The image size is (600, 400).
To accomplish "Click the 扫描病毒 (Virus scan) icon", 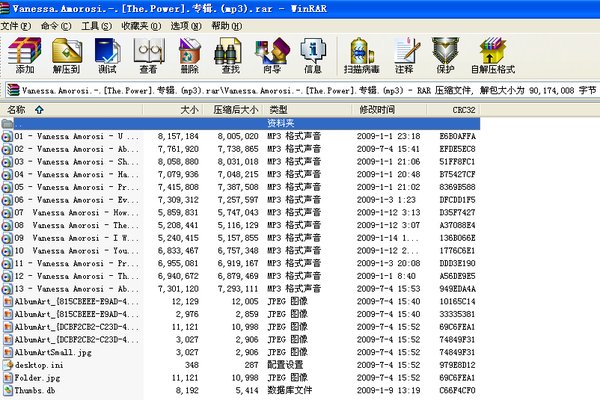I will [x=361, y=56].
